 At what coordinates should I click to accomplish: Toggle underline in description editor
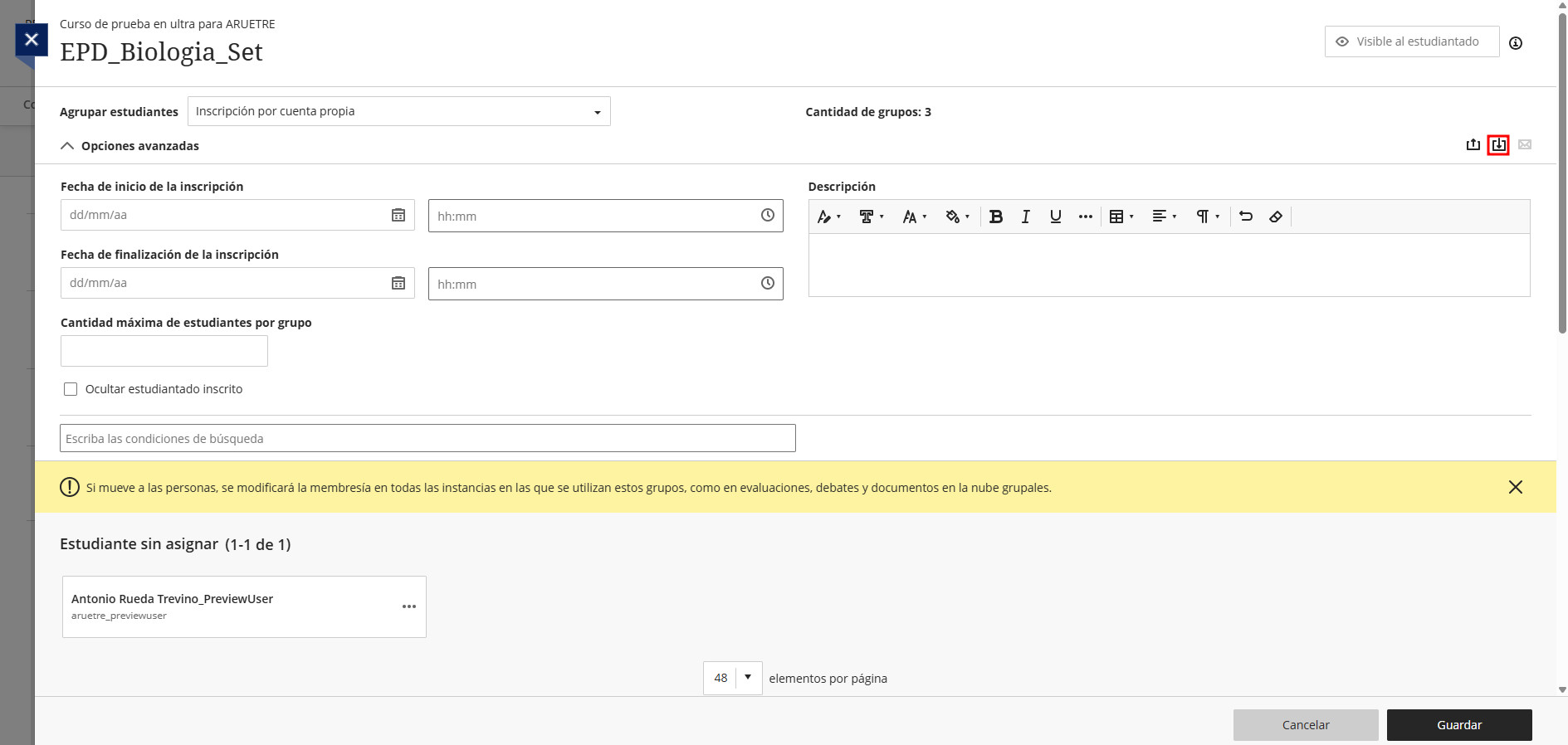click(1055, 217)
